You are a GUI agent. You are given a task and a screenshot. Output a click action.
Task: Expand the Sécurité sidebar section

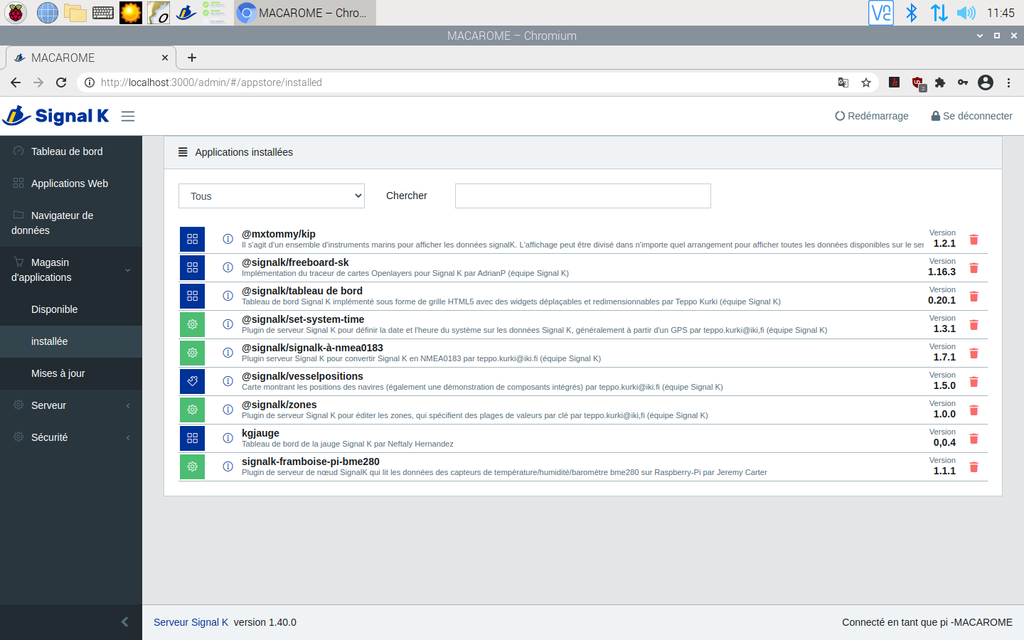tap(71, 438)
